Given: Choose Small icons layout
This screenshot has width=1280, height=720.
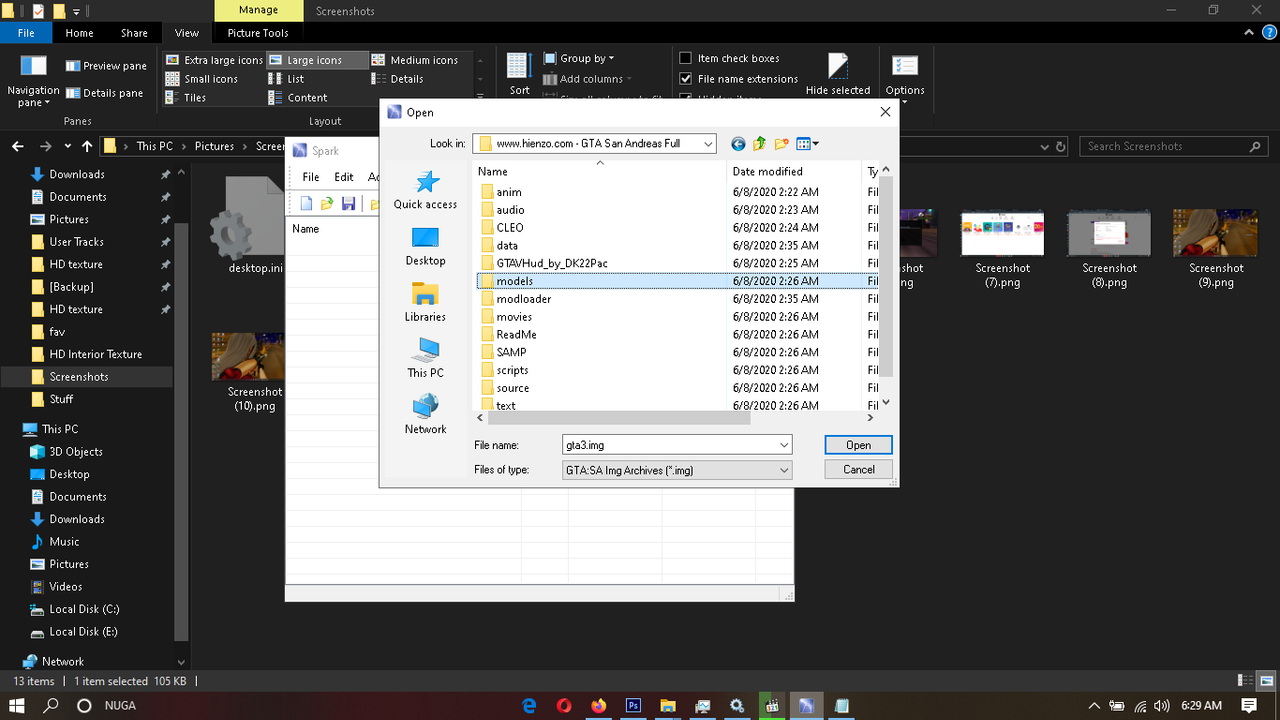Looking at the screenshot, I should coord(202,79).
